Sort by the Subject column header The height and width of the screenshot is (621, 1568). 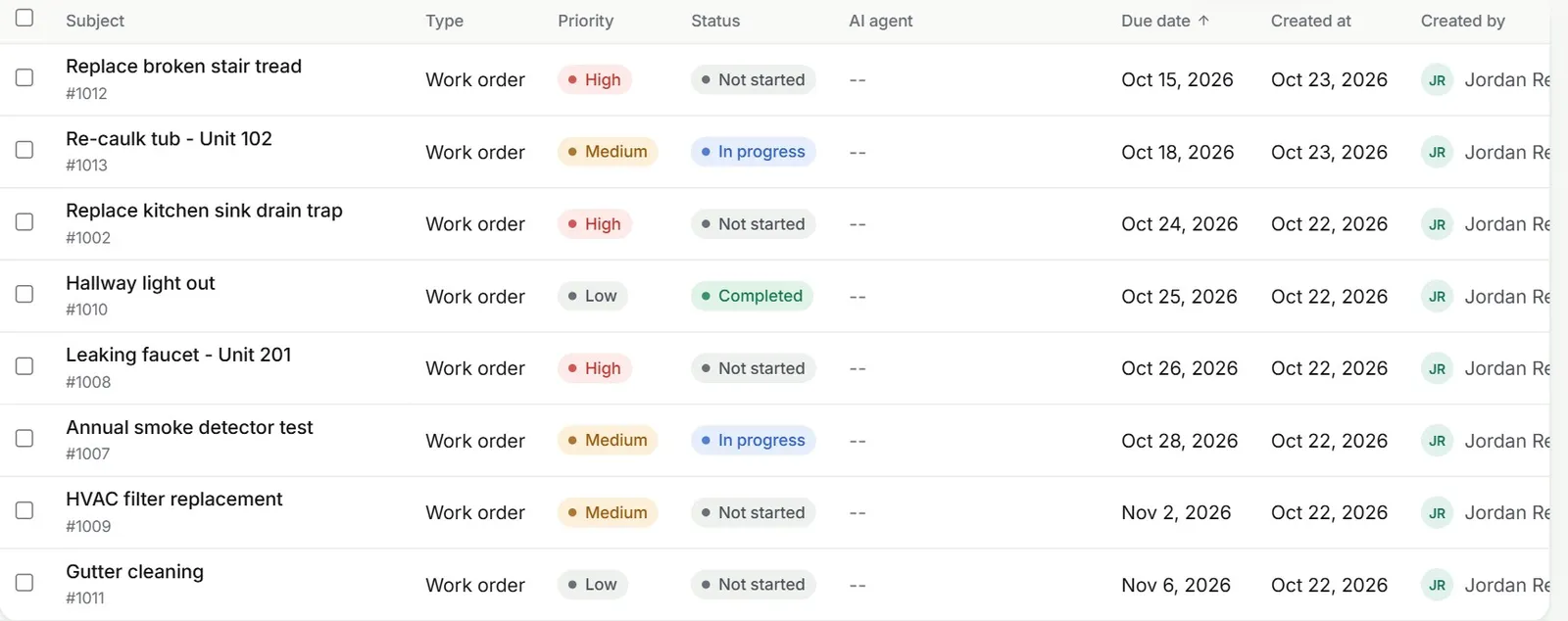pyautogui.click(x=95, y=21)
